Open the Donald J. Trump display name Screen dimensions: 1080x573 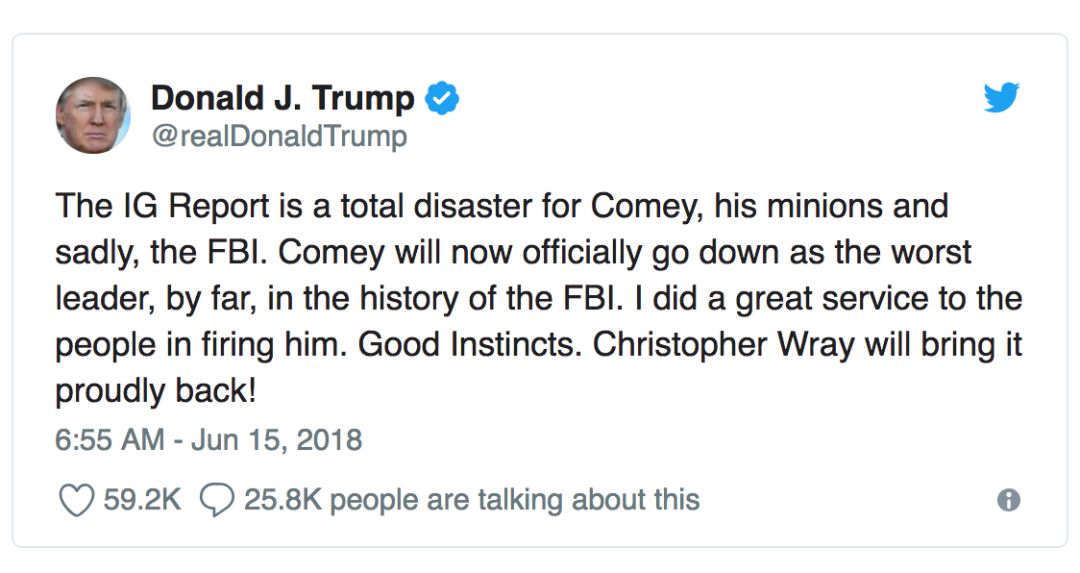click(282, 98)
